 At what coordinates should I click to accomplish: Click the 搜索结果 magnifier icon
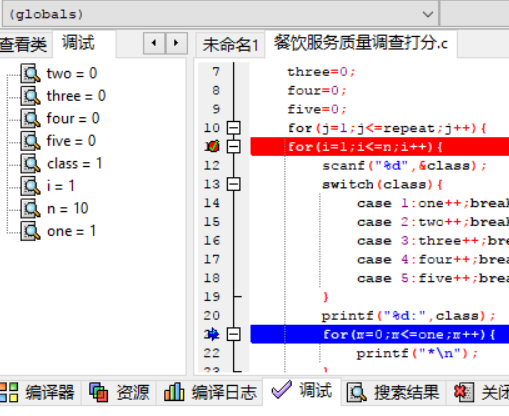tap(357, 392)
